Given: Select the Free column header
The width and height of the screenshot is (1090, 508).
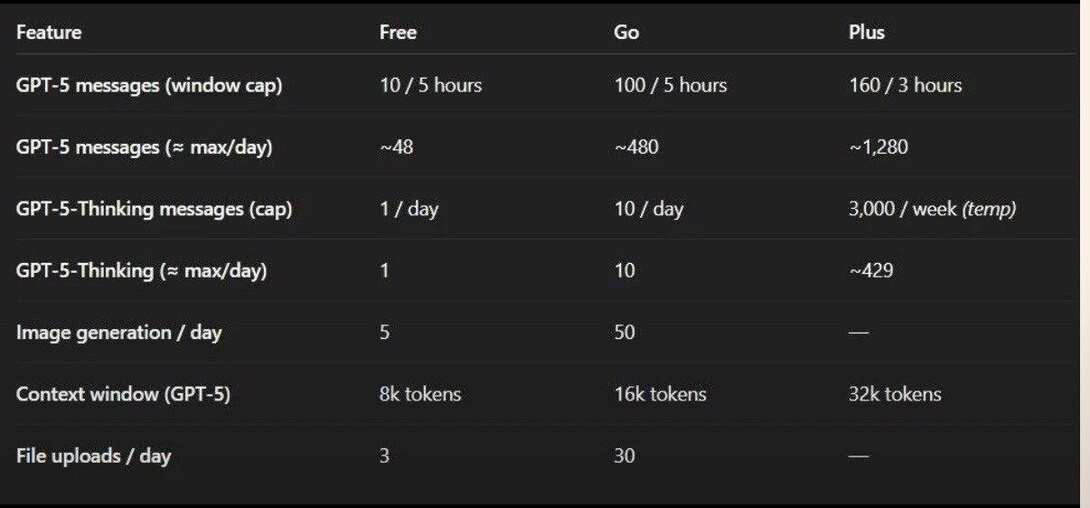Looking at the screenshot, I should tap(398, 32).
